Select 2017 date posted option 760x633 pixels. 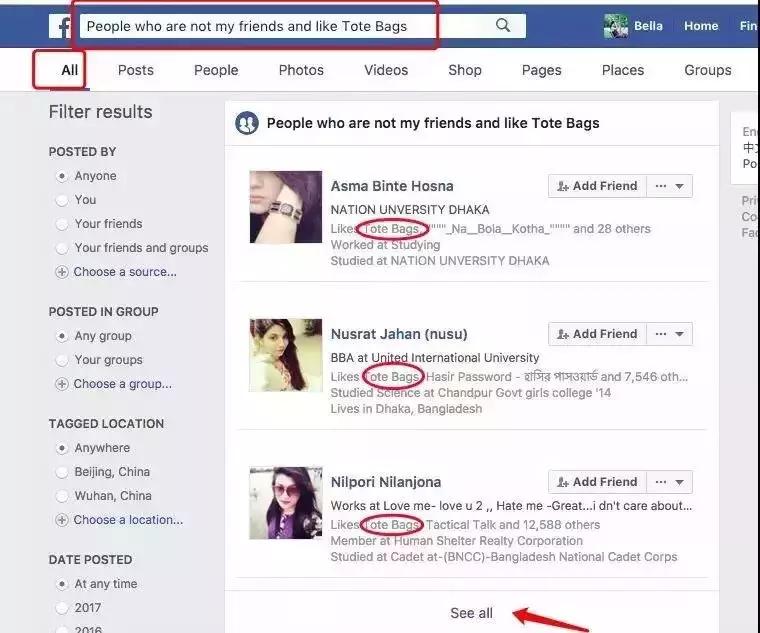click(x=62, y=608)
